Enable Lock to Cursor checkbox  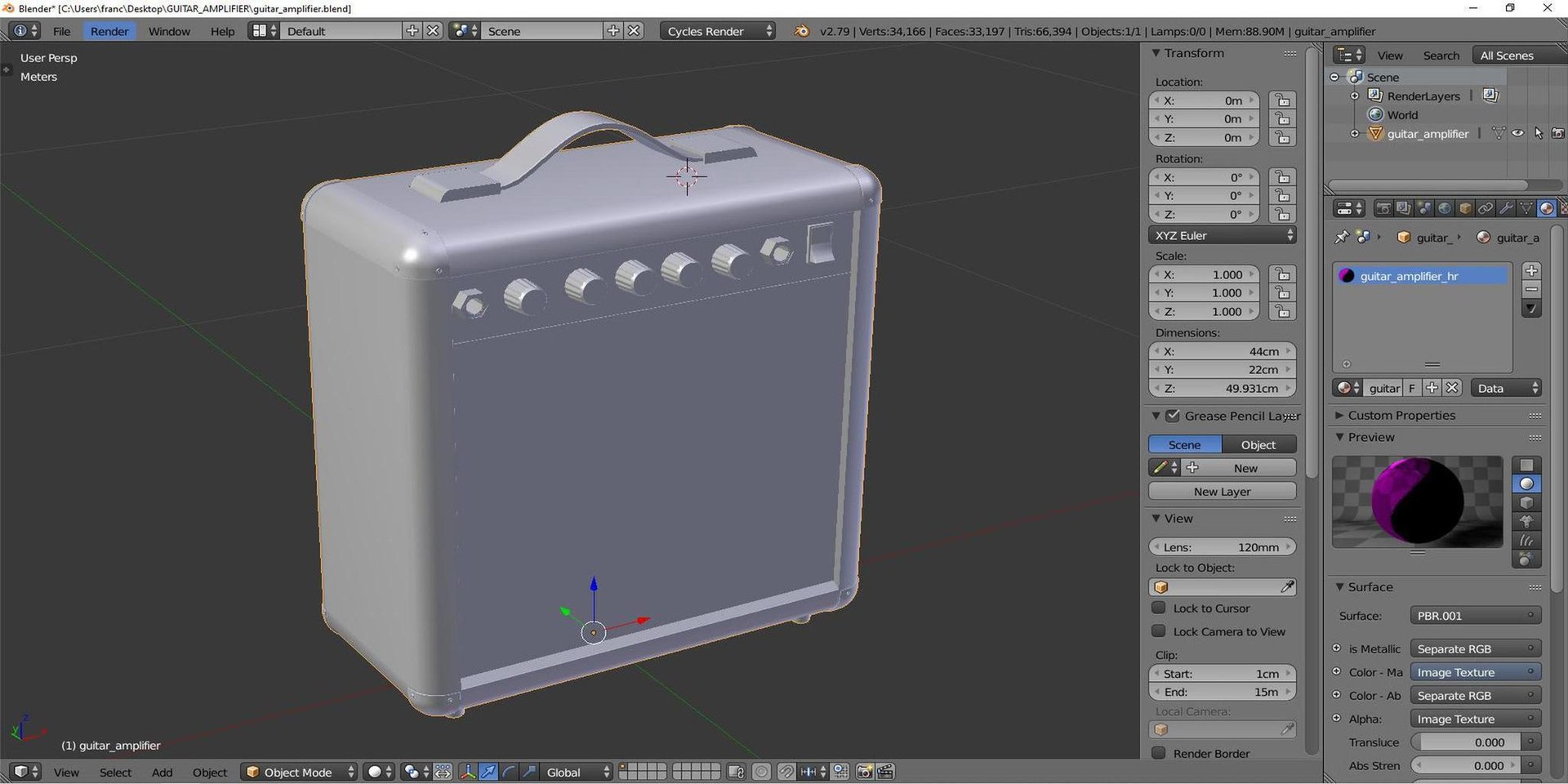tap(1158, 608)
